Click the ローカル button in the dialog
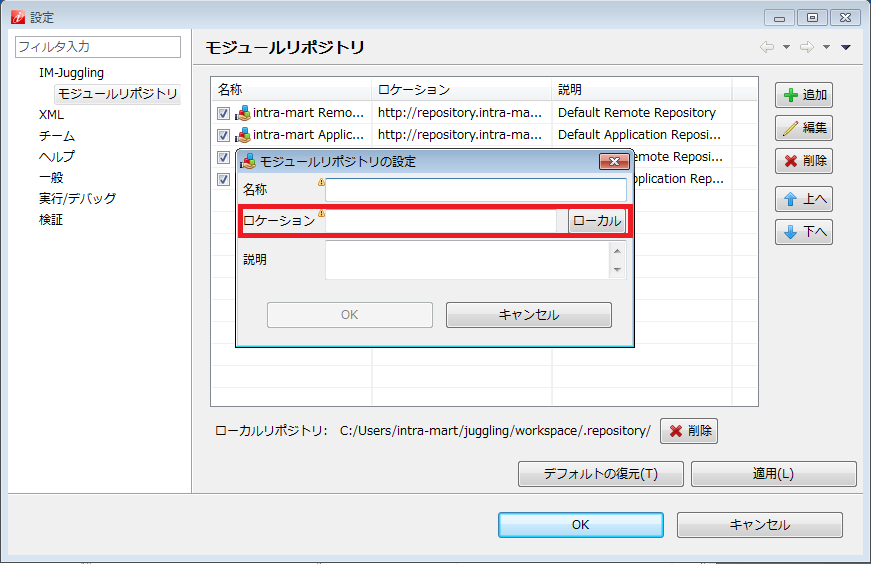 (x=597, y=221)
